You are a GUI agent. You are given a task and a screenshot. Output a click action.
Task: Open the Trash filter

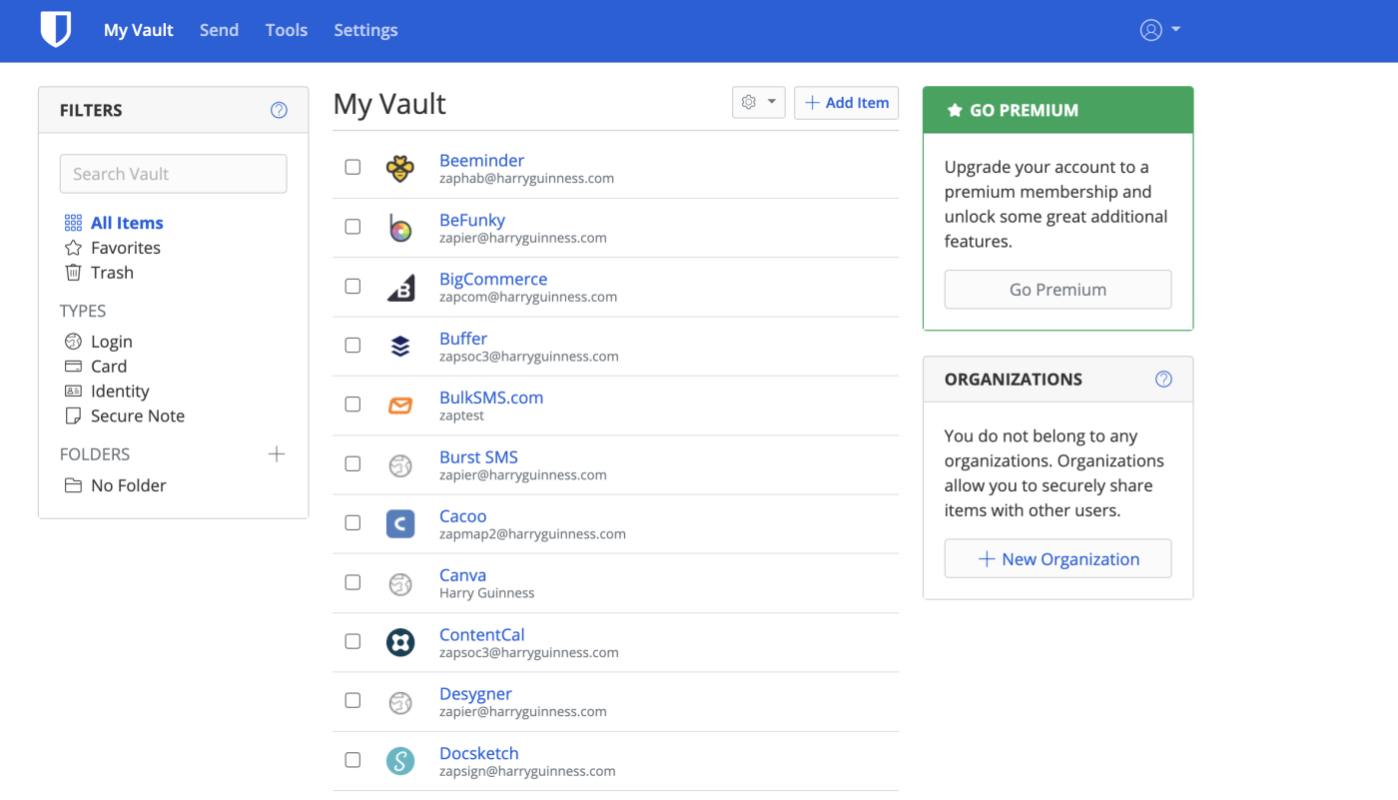(112, 272)
